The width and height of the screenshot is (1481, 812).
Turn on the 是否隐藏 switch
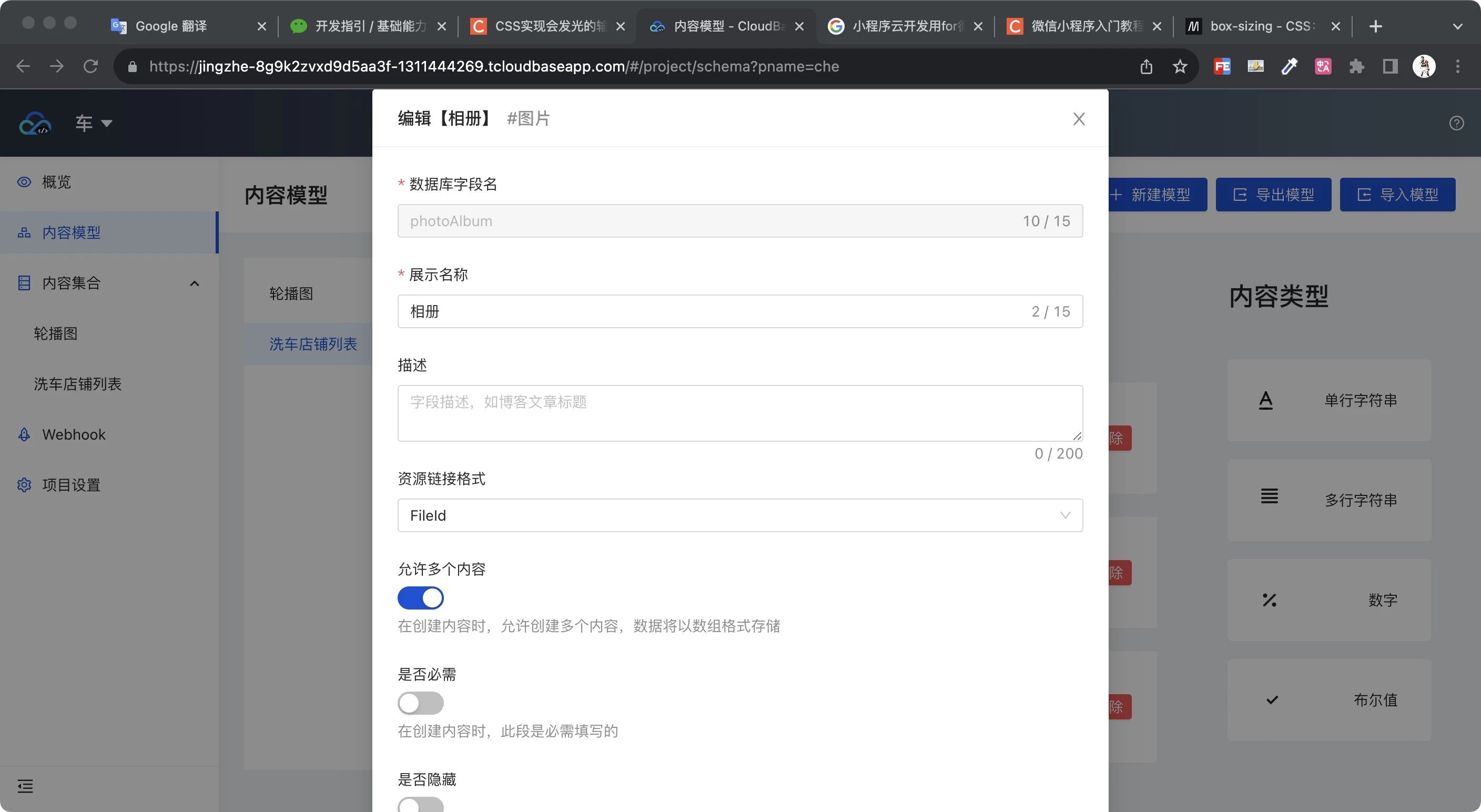pyautogui.click(x=420, y=804)
